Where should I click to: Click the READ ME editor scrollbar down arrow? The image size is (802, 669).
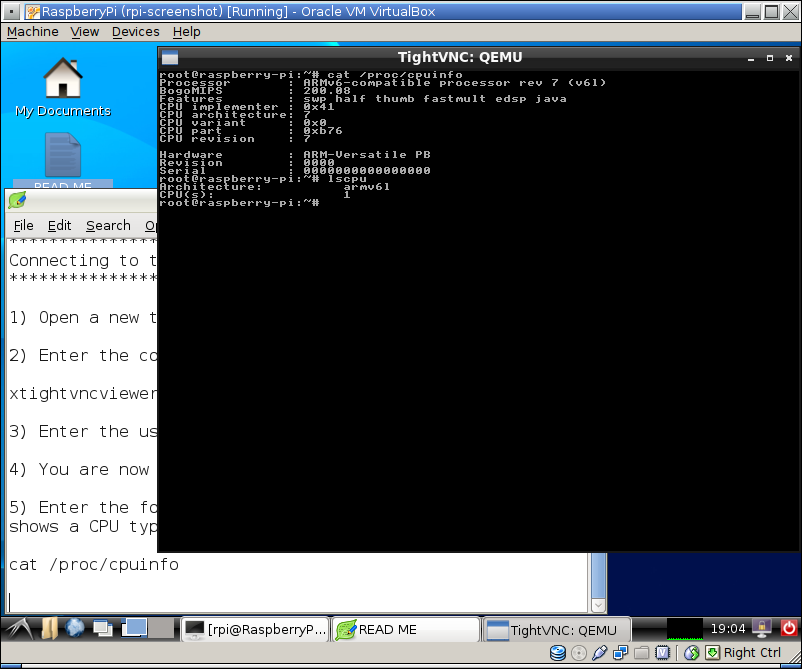click(598, 606)
